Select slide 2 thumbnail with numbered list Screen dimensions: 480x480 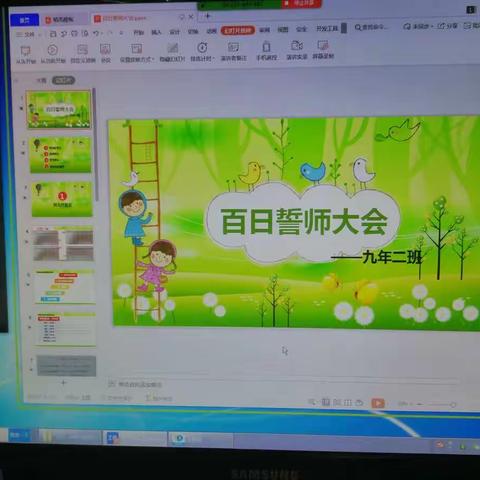point(60,155)
